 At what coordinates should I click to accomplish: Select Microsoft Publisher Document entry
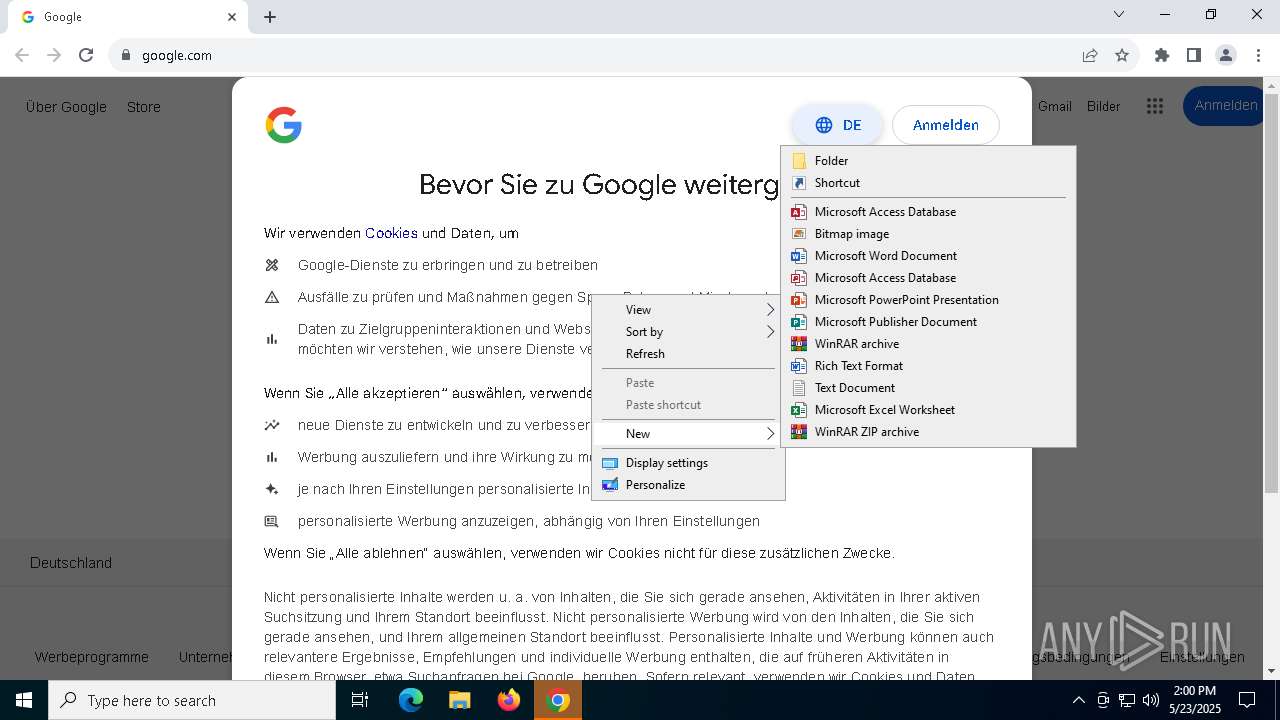(x=928, y=322)
